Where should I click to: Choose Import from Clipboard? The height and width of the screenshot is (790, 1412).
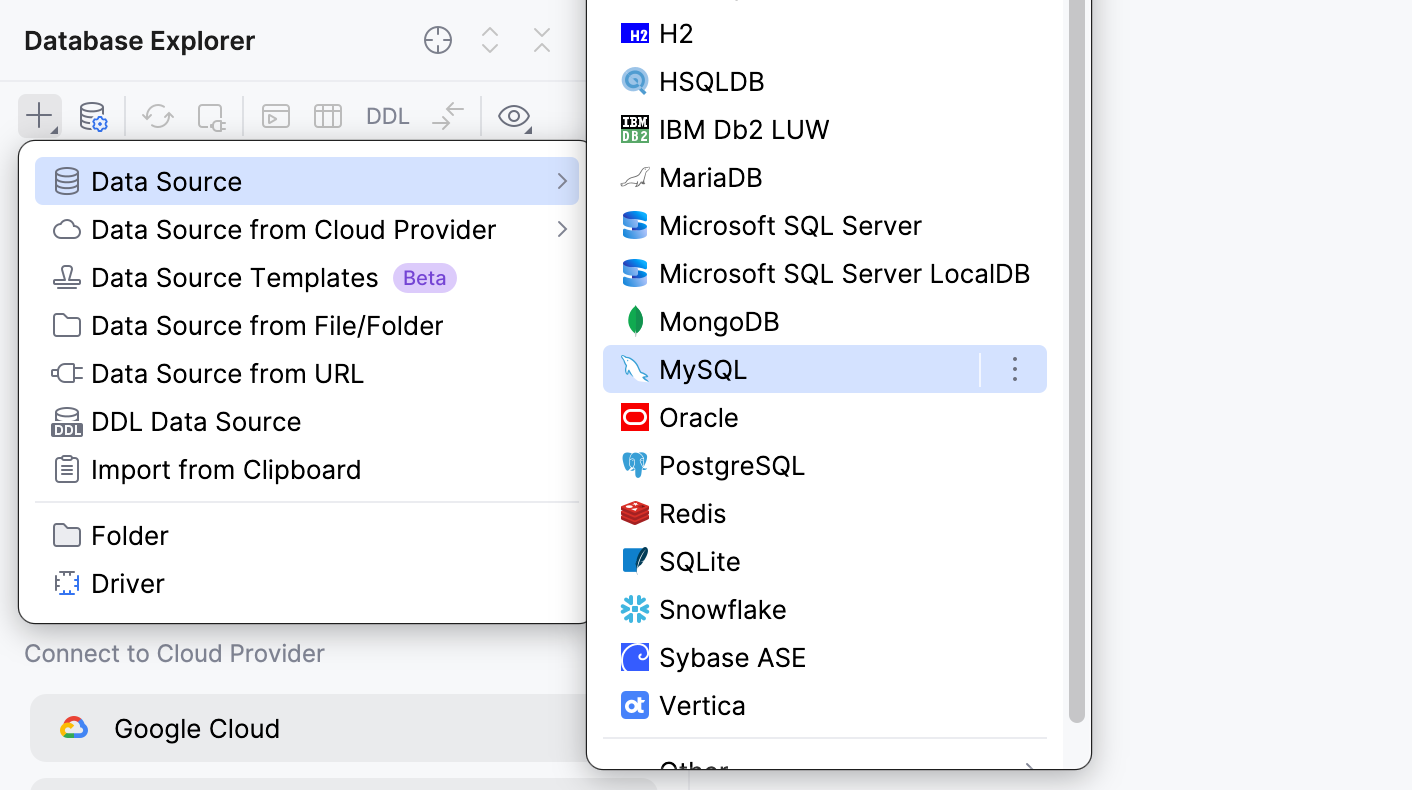pyautogui.click(x=307, y=469)
